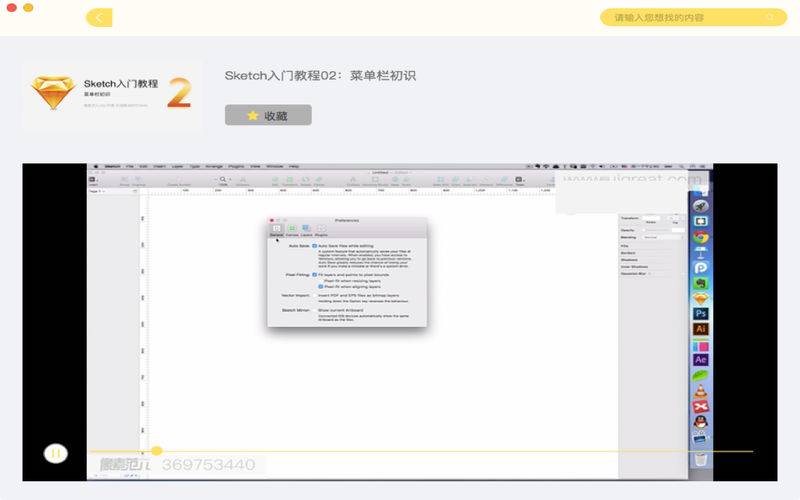Enable Show current Artboard for Sketch Mirror
The image size is (800, 500).
314,310
